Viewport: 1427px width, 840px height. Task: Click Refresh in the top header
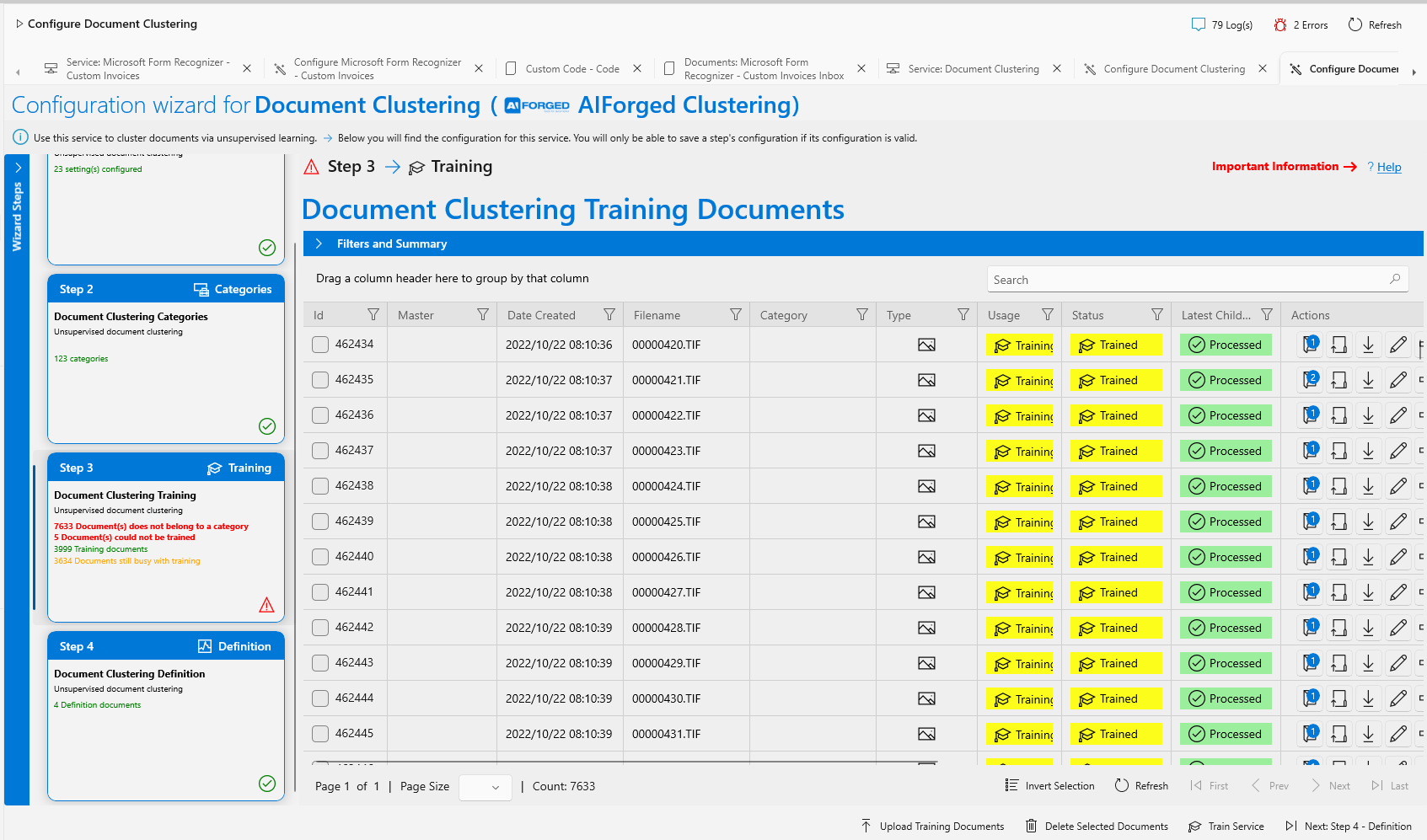pos(1375,24)
